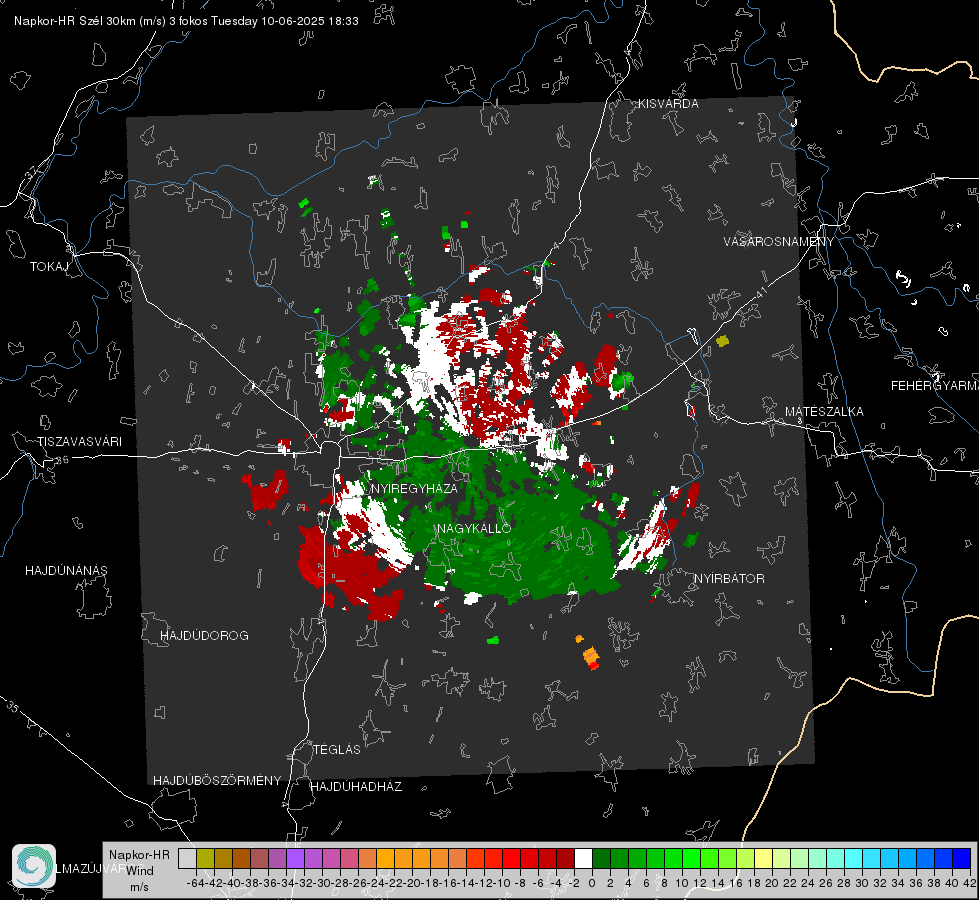979x900 pixels.
Task: Click the VÁSÁROSNAMÉNY town label
Action: [x=778, y=241]
